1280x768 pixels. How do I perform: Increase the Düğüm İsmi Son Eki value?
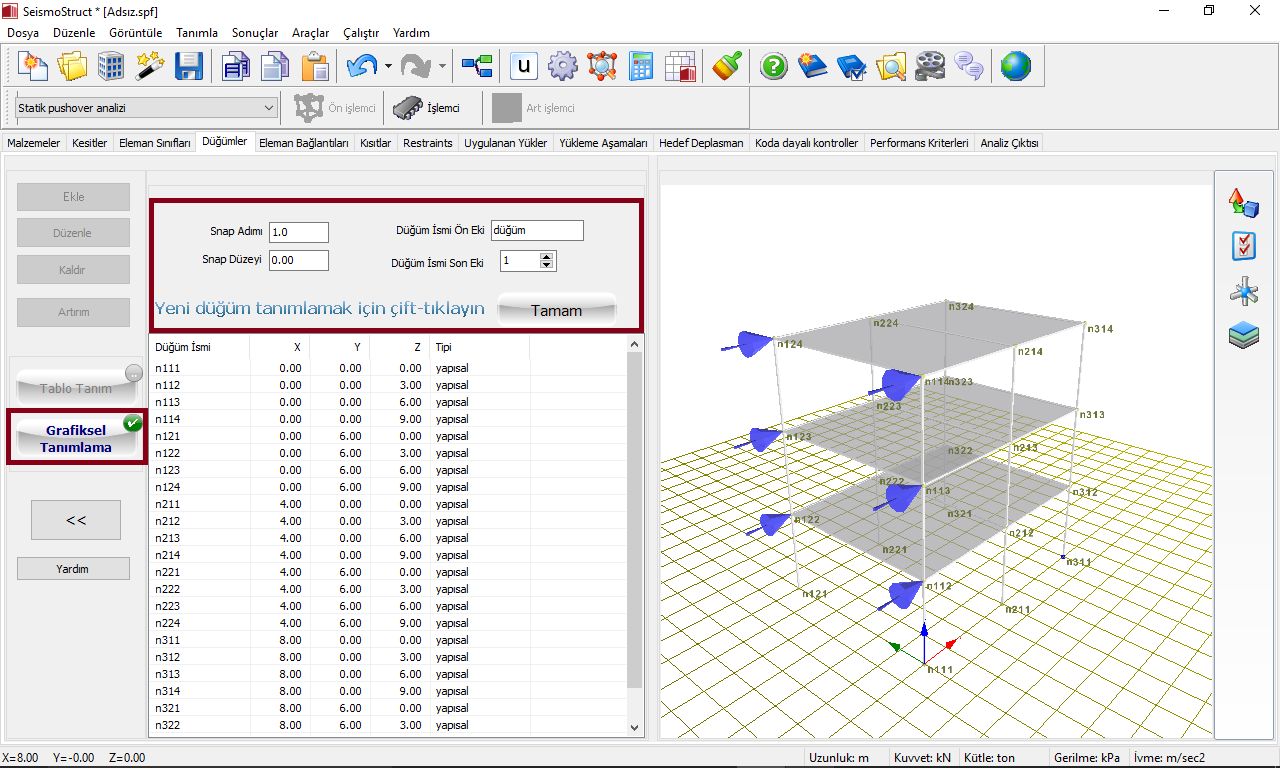pos(546,257)
